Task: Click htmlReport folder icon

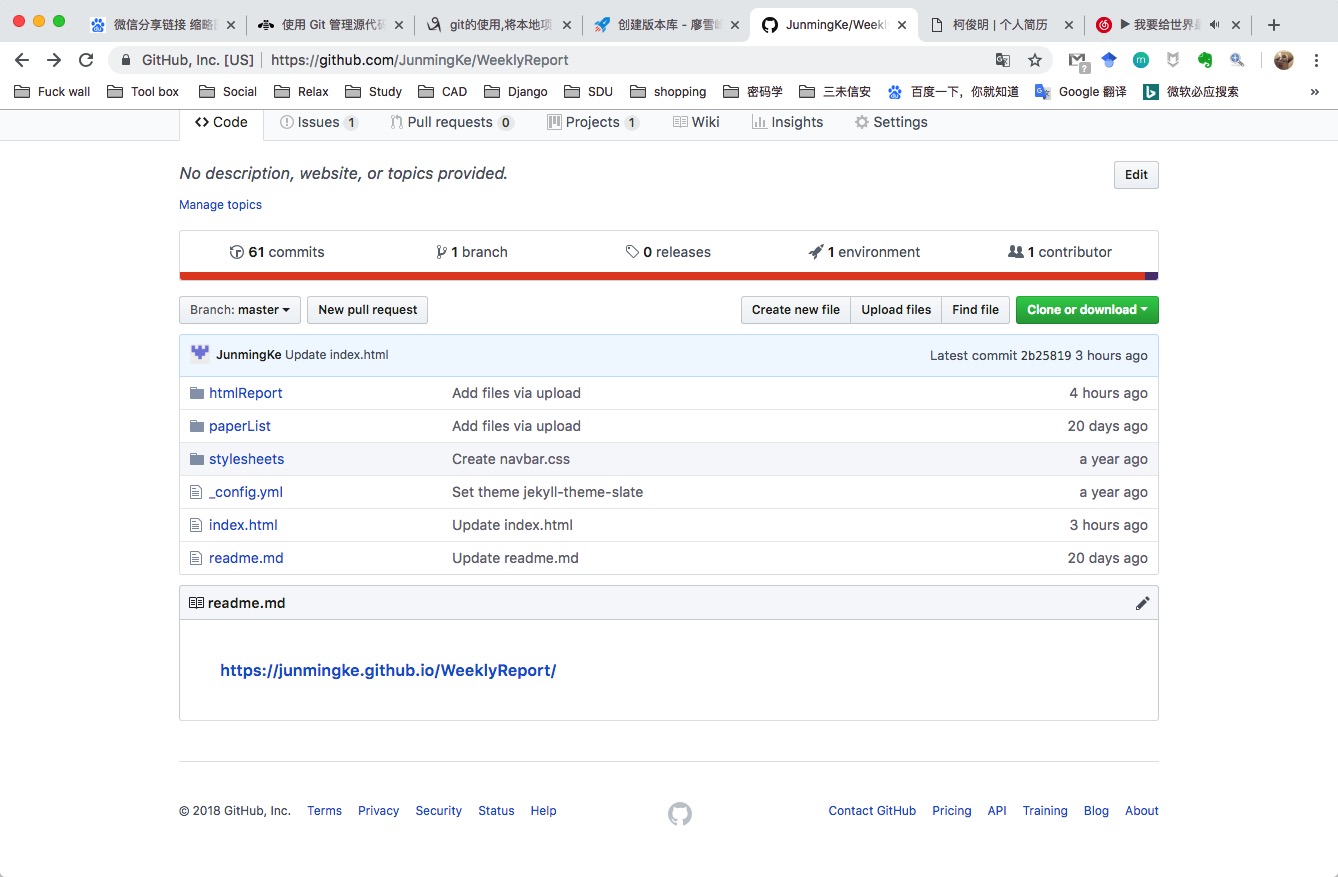Action: 197,393
